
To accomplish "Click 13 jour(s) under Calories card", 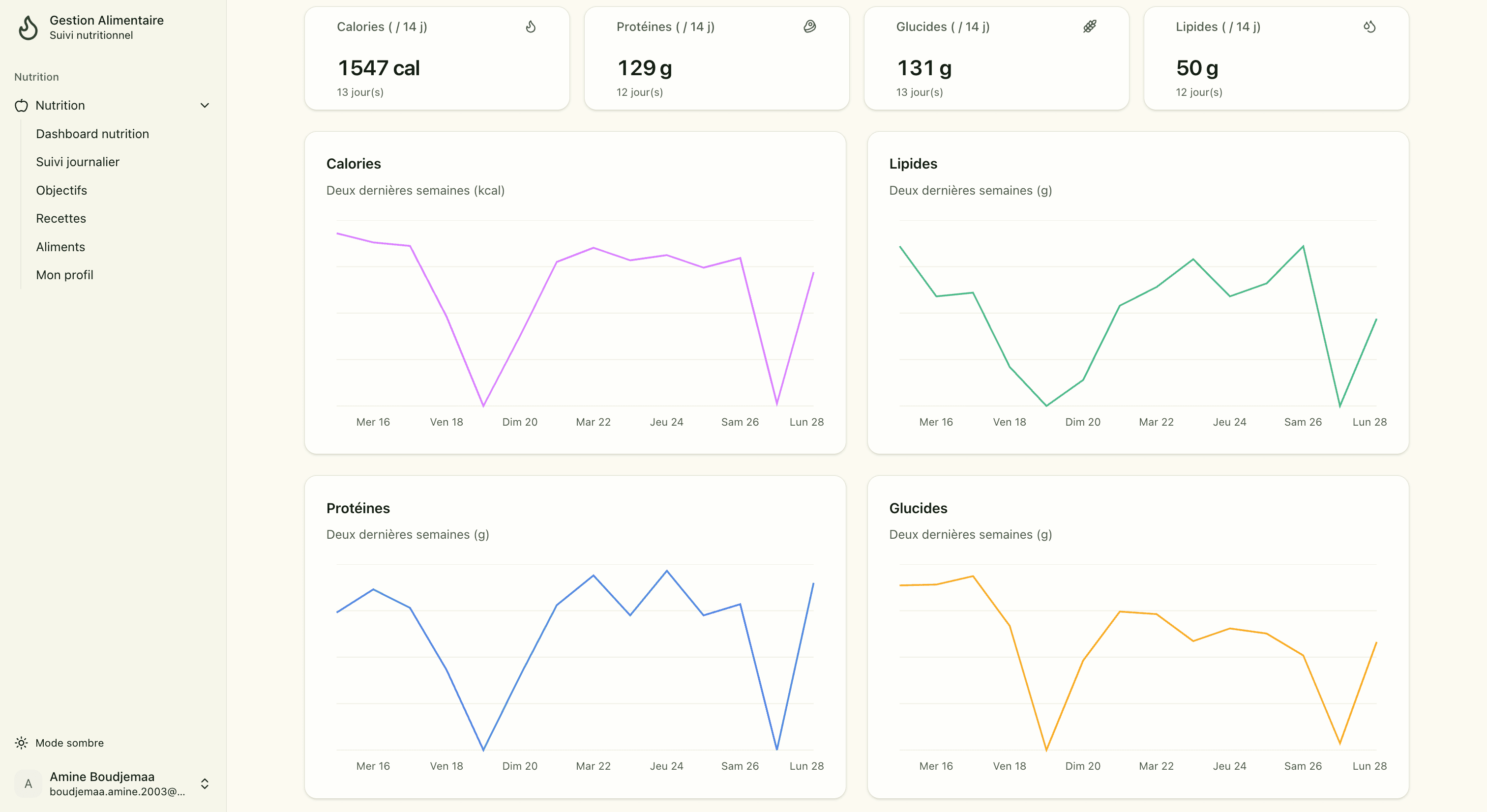I will (x=360, y=92).
